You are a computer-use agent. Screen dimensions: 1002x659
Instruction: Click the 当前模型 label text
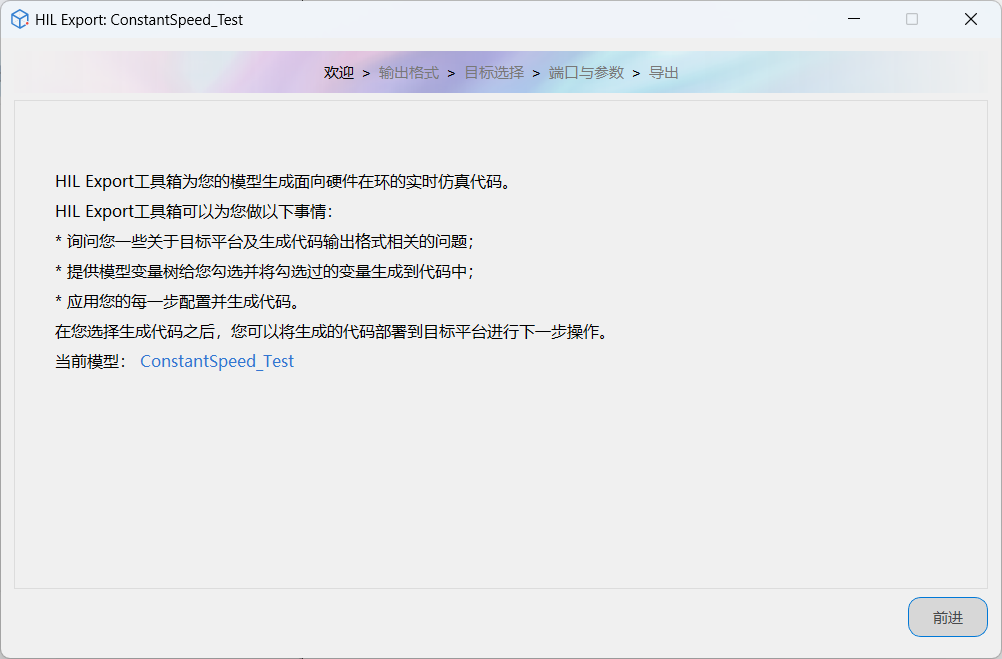pyautogui.click(x=90, y=362)
